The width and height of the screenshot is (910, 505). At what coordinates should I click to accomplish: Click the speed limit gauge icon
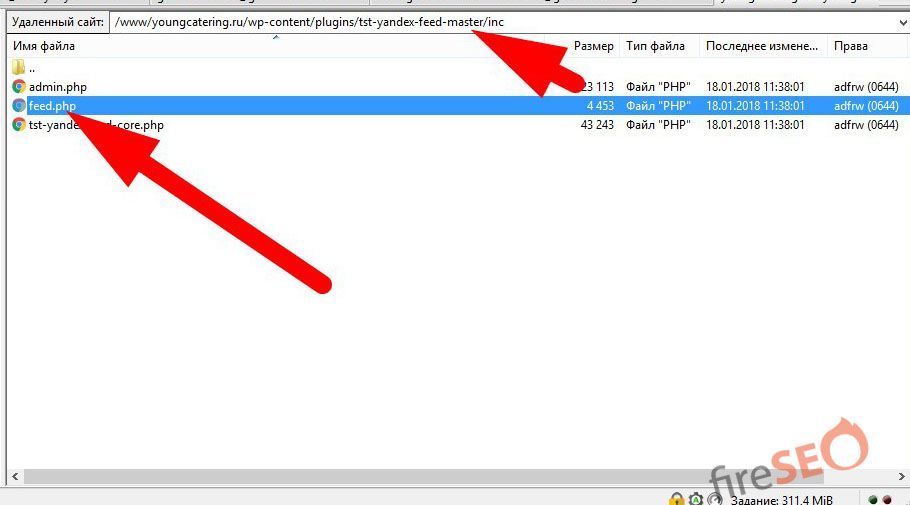click(x=715, y=498)
